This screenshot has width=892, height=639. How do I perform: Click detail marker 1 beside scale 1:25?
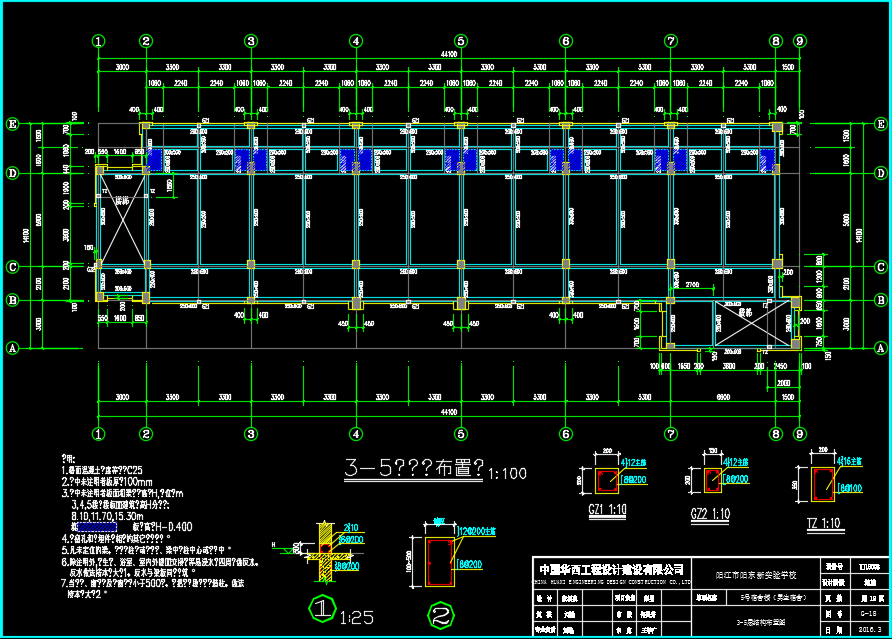tap(321, 607)
